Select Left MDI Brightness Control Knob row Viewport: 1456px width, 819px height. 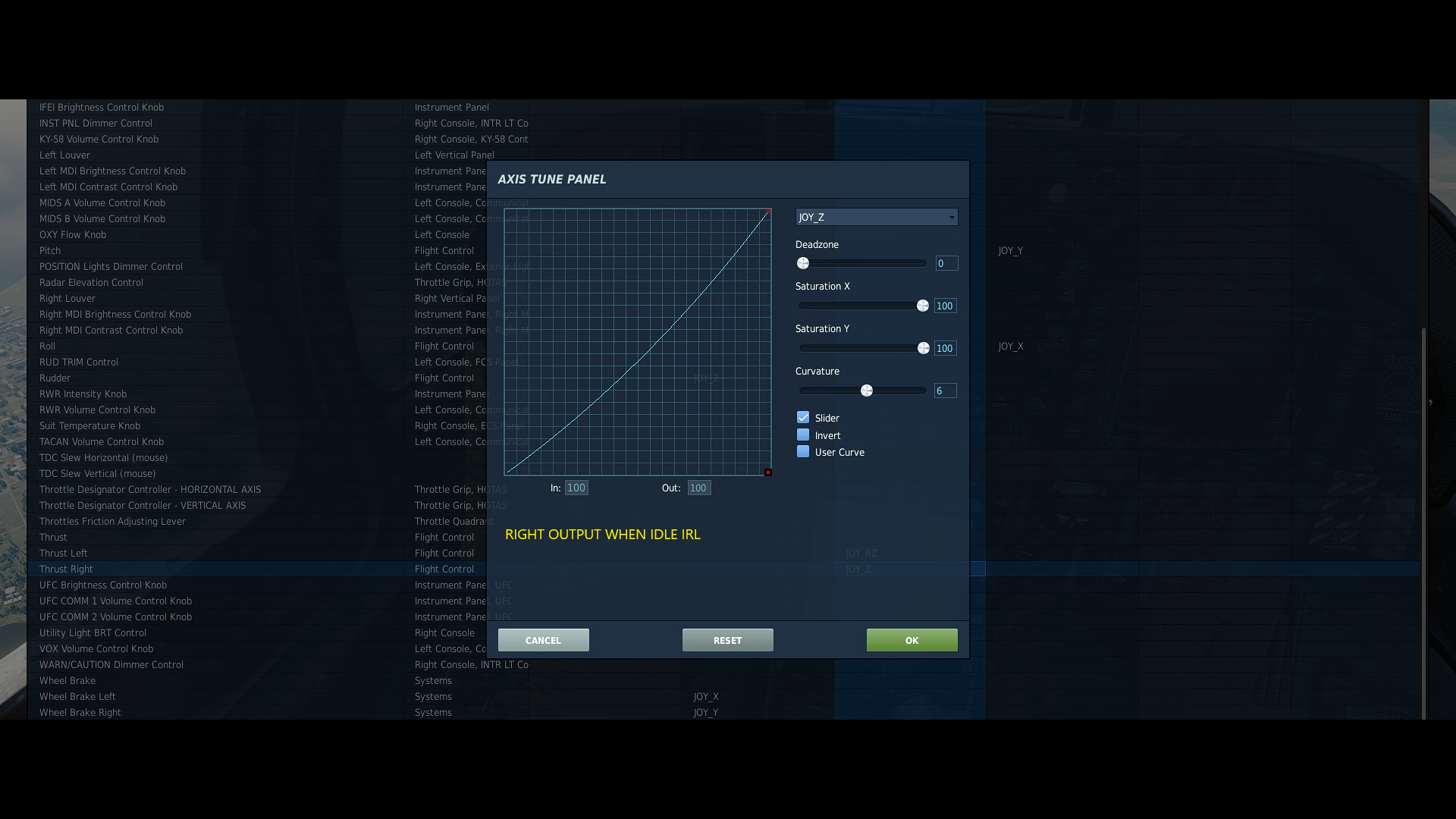pyautogui.click(x=723, y=171)
